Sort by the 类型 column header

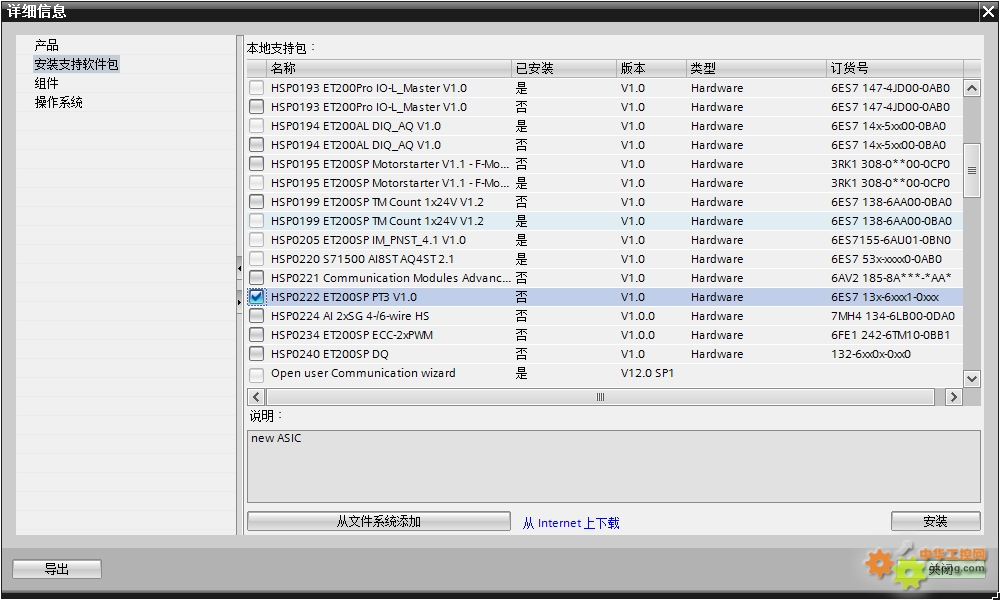[756, 68]
